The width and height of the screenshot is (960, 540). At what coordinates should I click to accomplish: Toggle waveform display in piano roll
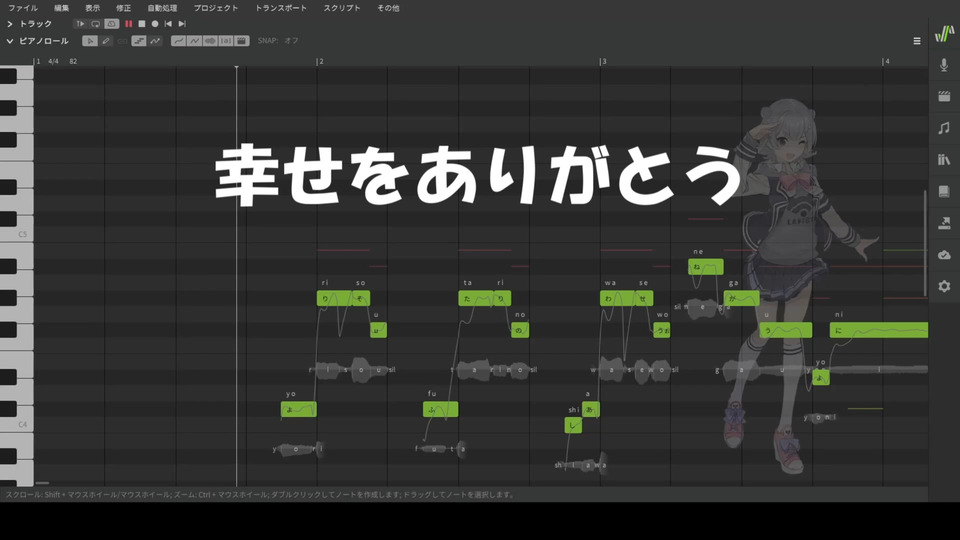click(x=210, y=41)
